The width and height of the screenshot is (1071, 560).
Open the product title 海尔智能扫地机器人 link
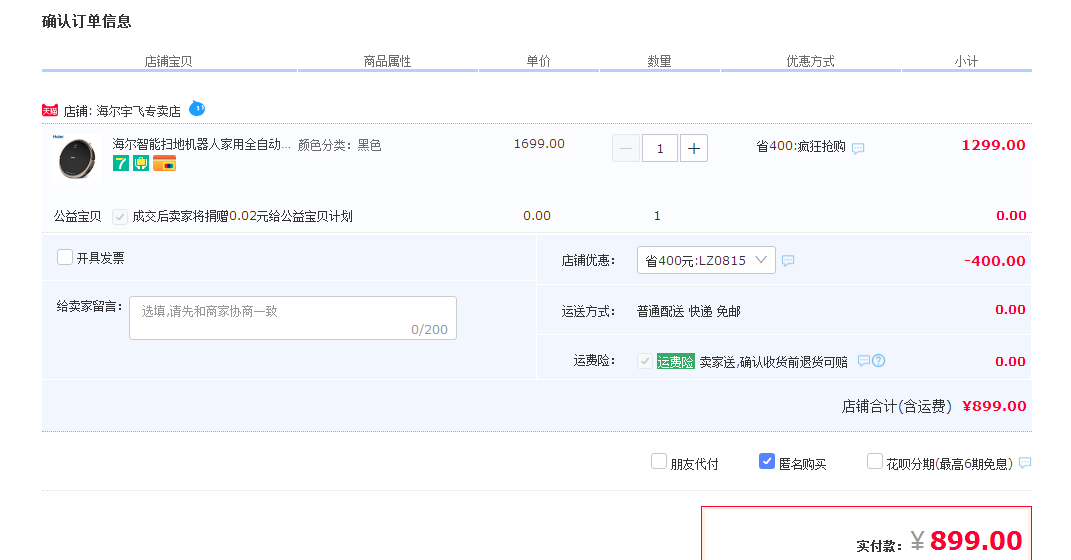[201, 144]
